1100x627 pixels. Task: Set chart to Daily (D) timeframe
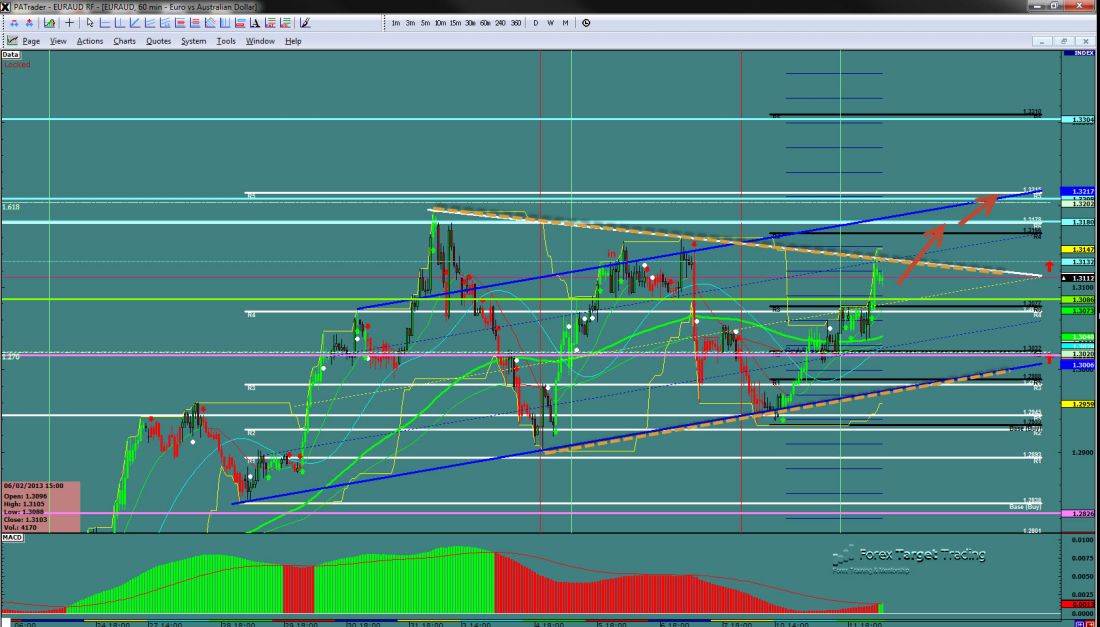tap(536, 22)
